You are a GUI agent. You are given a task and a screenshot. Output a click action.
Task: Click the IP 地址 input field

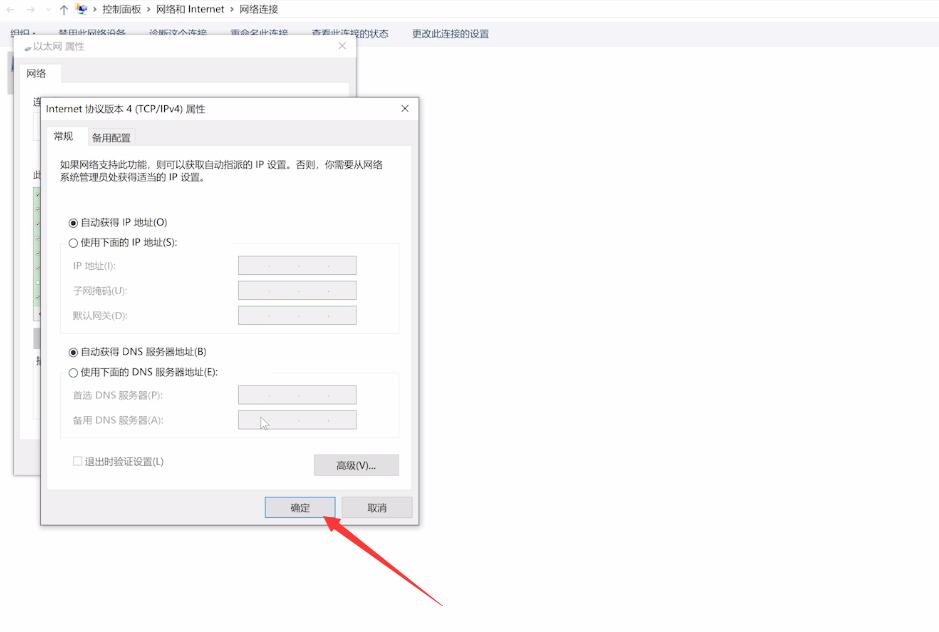pos(297,265)
